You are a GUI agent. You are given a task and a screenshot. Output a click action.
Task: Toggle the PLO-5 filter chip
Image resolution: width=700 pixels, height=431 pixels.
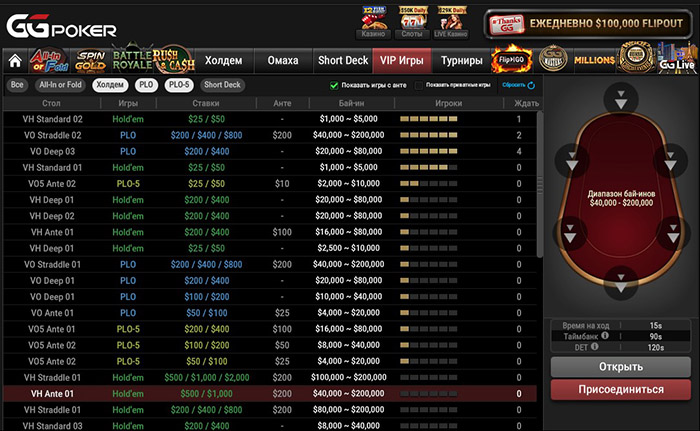(179, 85)
